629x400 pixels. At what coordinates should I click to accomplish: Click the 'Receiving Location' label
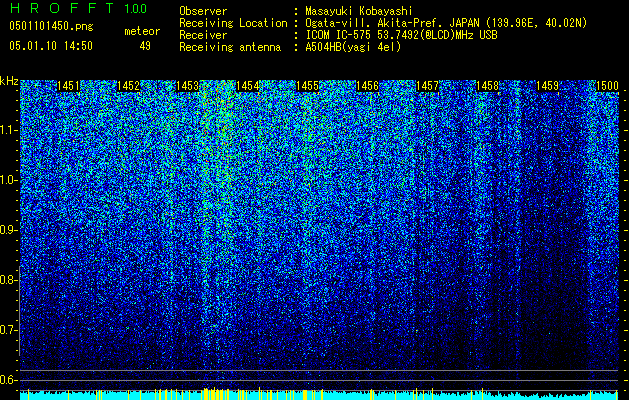click(233, 23)
